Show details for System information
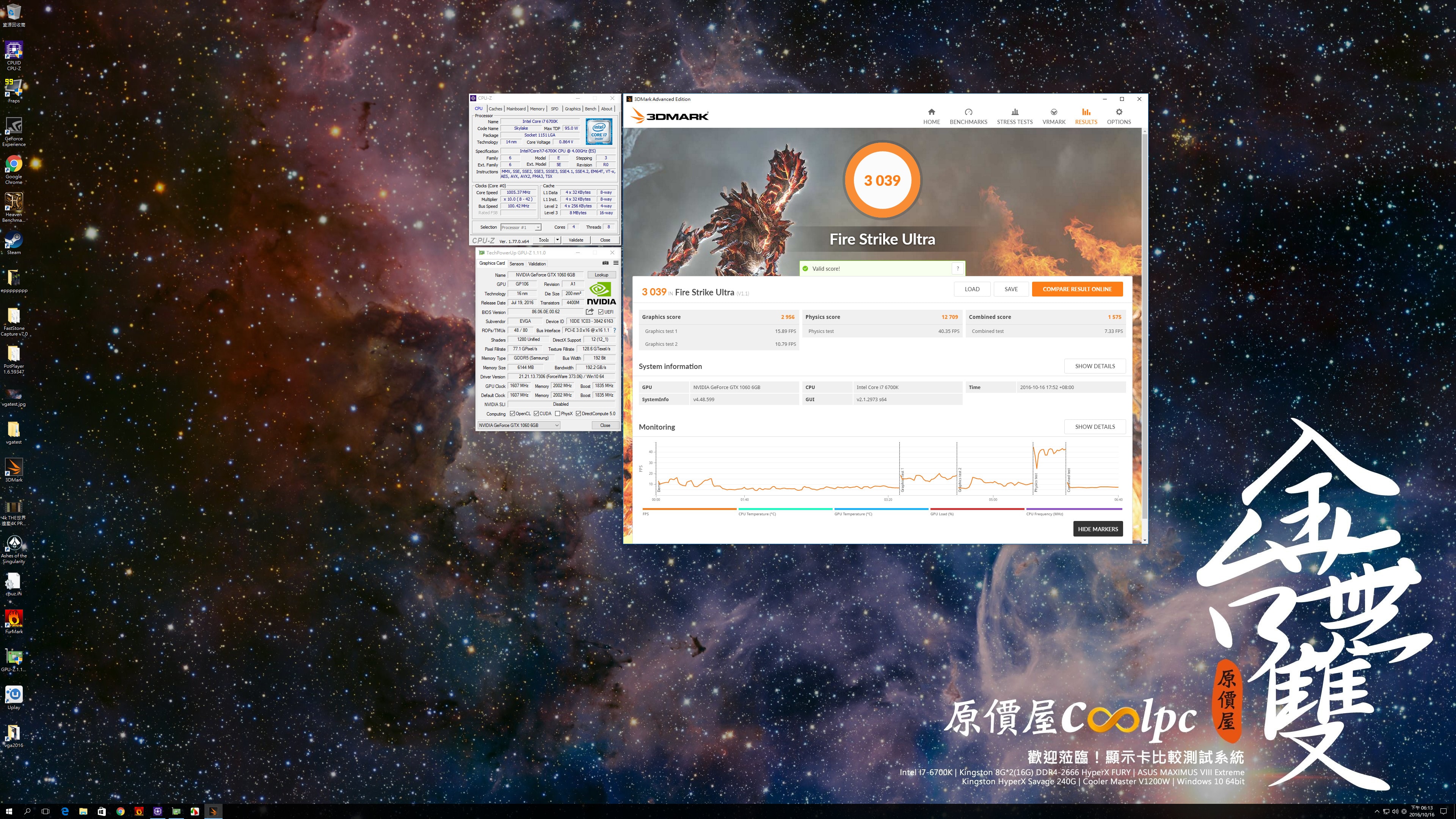 1095,366
